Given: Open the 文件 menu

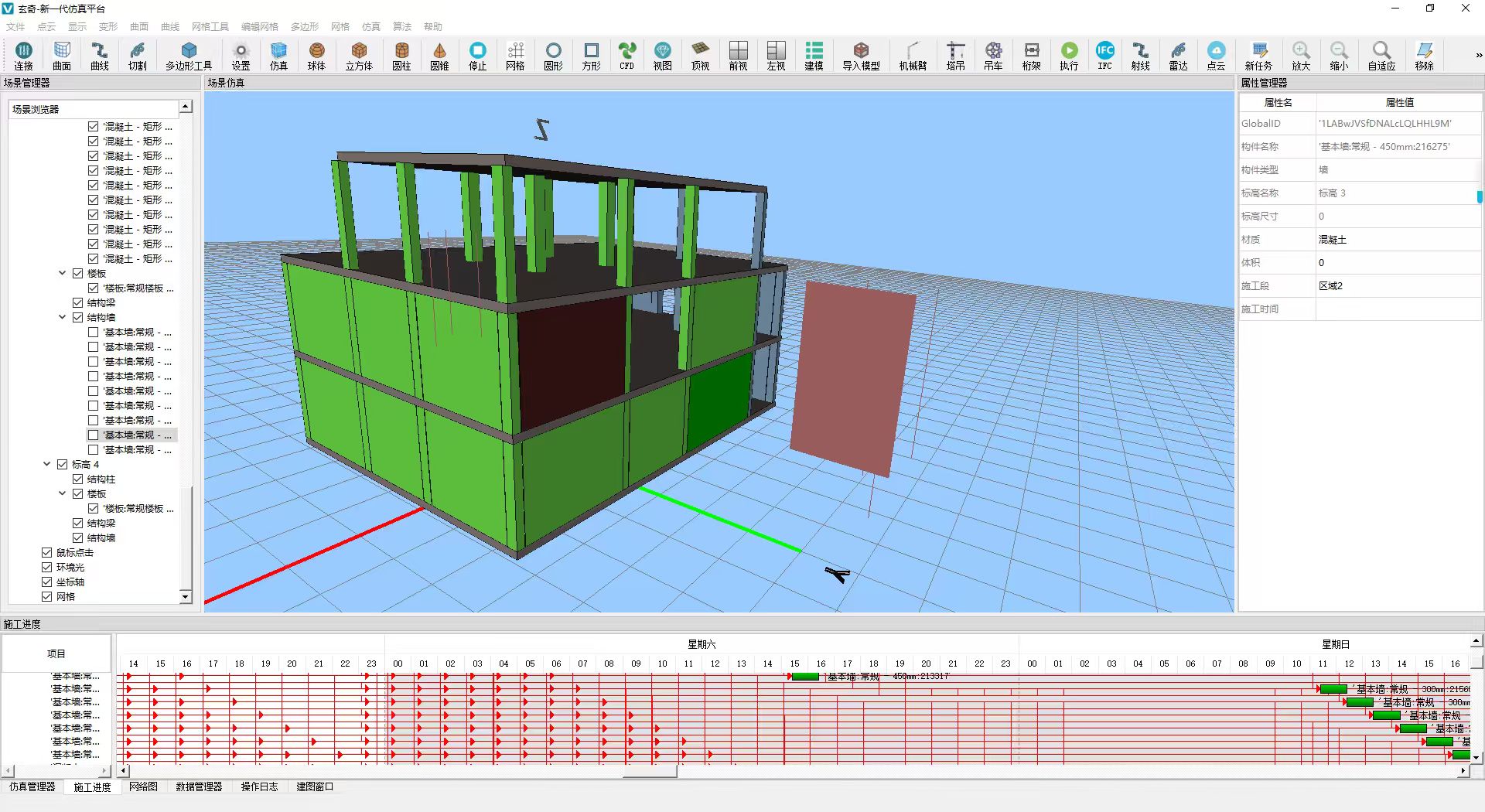Looking at the screenshot, I should point(15,26).
